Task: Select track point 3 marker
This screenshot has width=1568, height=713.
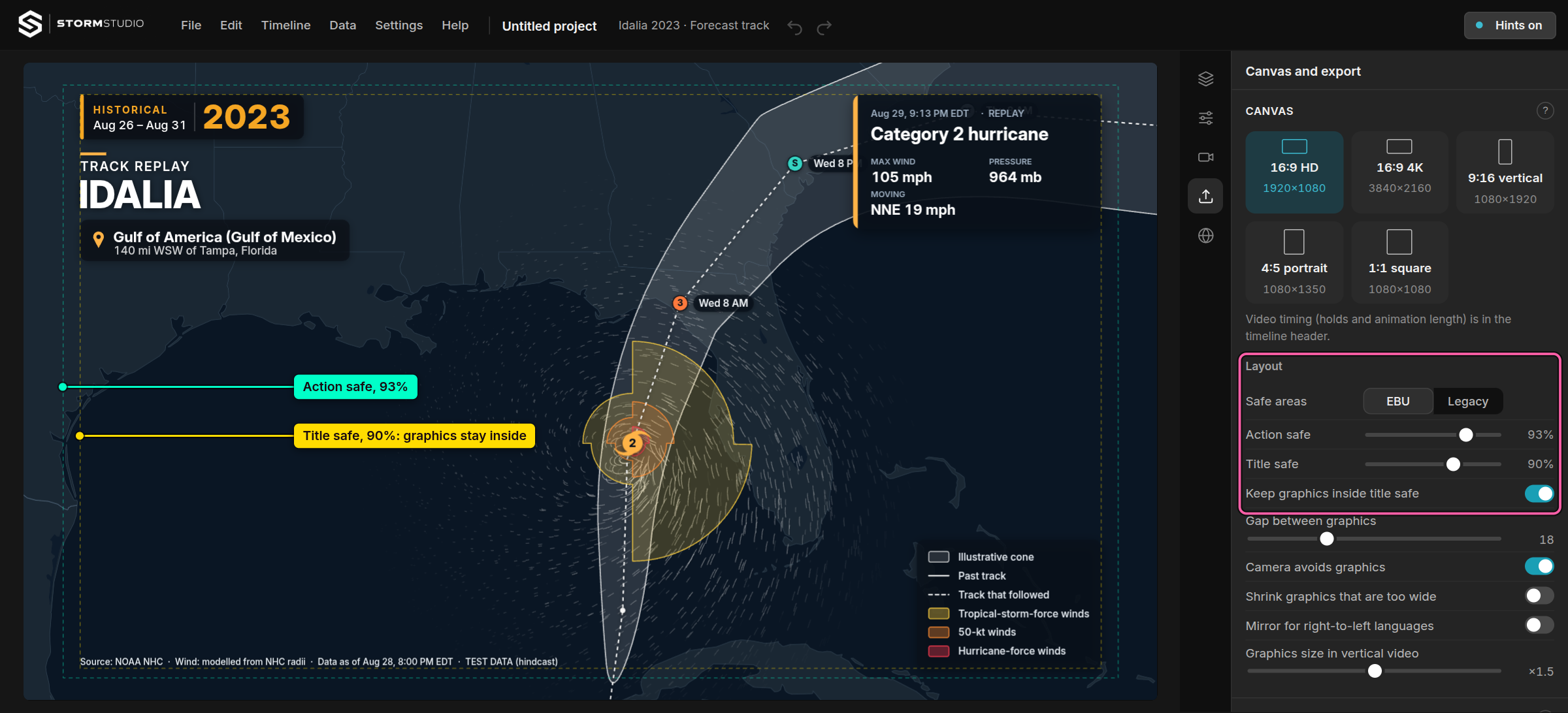Action: tap(680, 303)
